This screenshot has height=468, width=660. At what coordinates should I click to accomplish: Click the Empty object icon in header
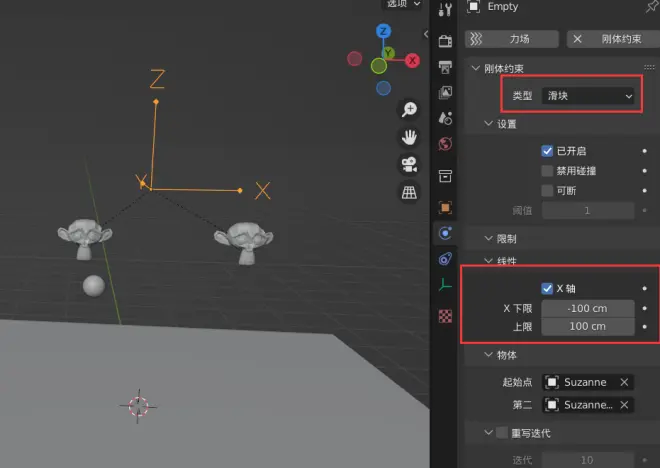click(474, 6)
